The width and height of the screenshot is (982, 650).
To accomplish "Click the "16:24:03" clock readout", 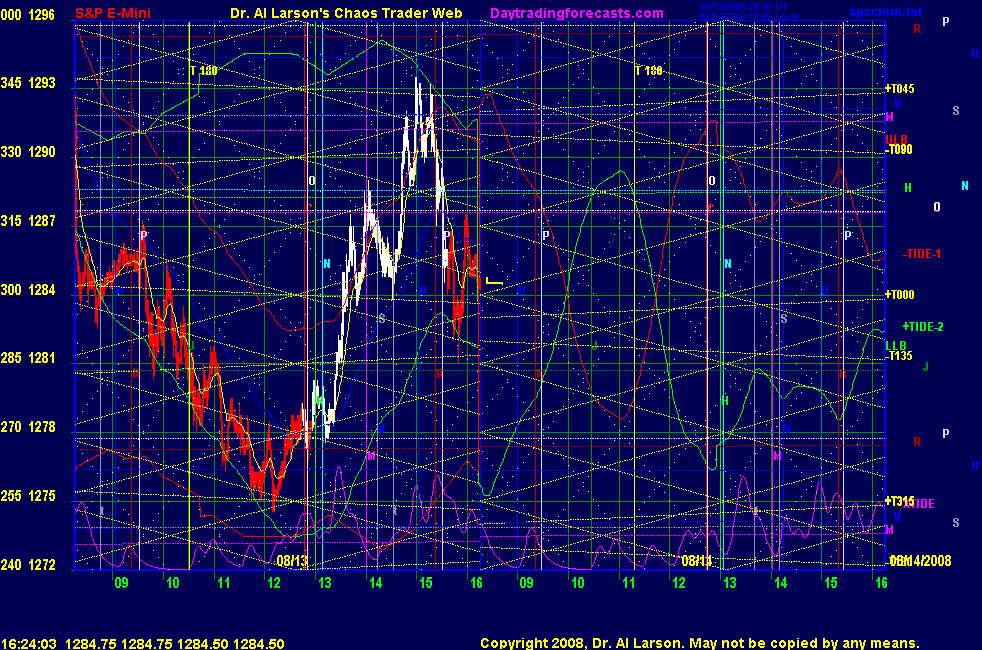I will pos(29,643).
